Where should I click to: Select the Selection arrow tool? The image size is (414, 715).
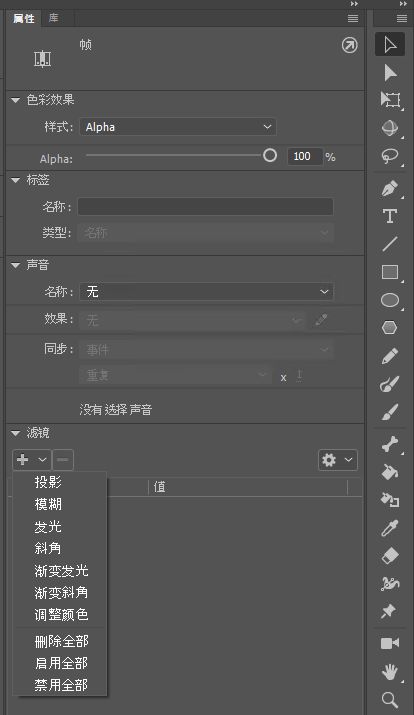390,45
